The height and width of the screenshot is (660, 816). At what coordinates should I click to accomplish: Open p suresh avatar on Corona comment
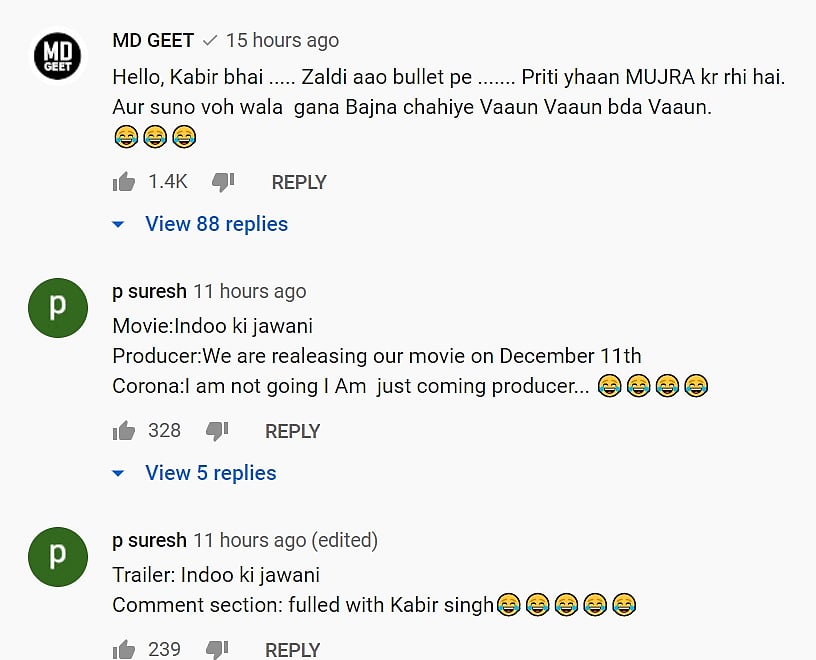point(58,307)
